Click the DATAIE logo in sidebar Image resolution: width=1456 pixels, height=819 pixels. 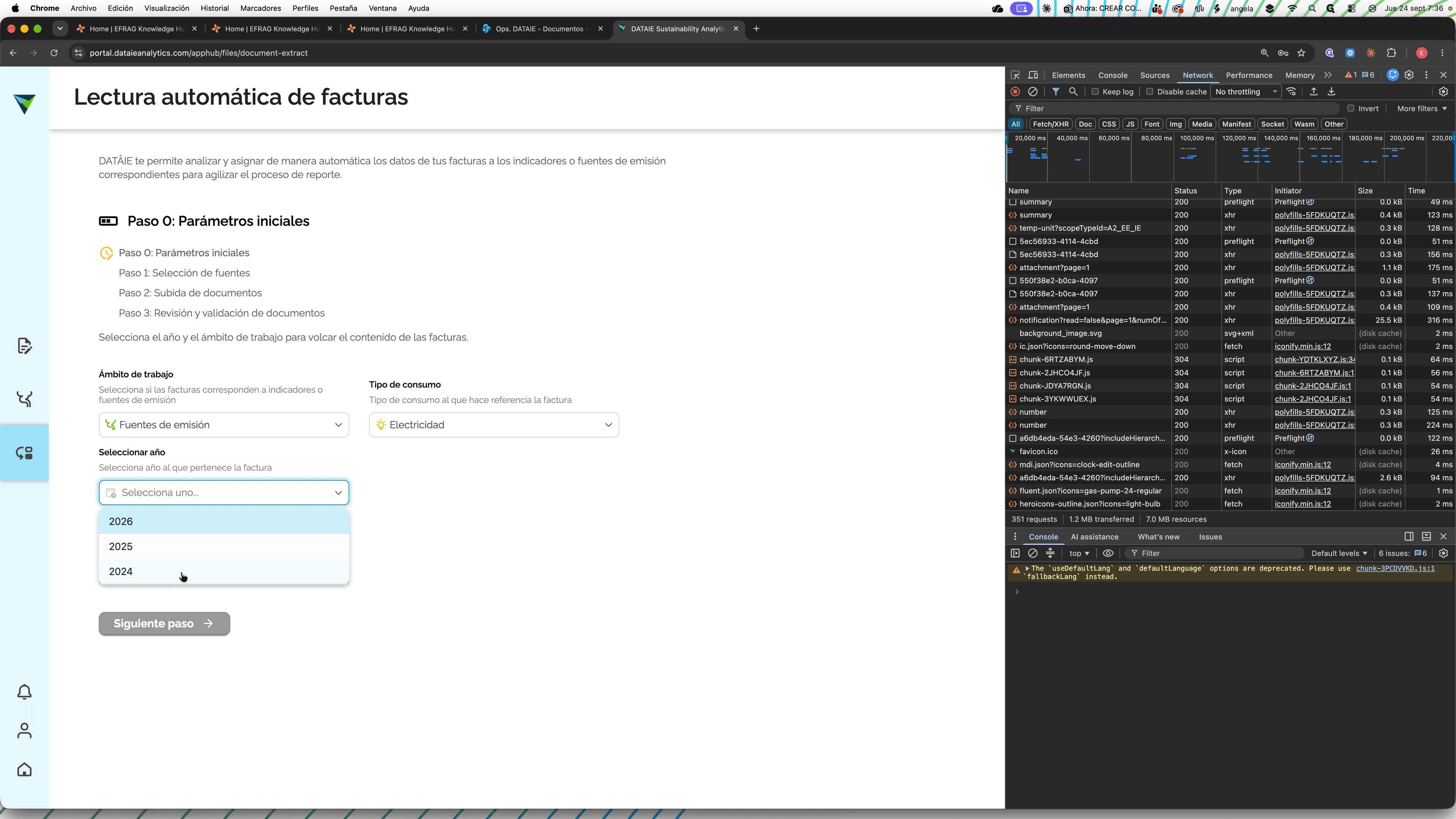pyautogui.click(x=24, y=104)
